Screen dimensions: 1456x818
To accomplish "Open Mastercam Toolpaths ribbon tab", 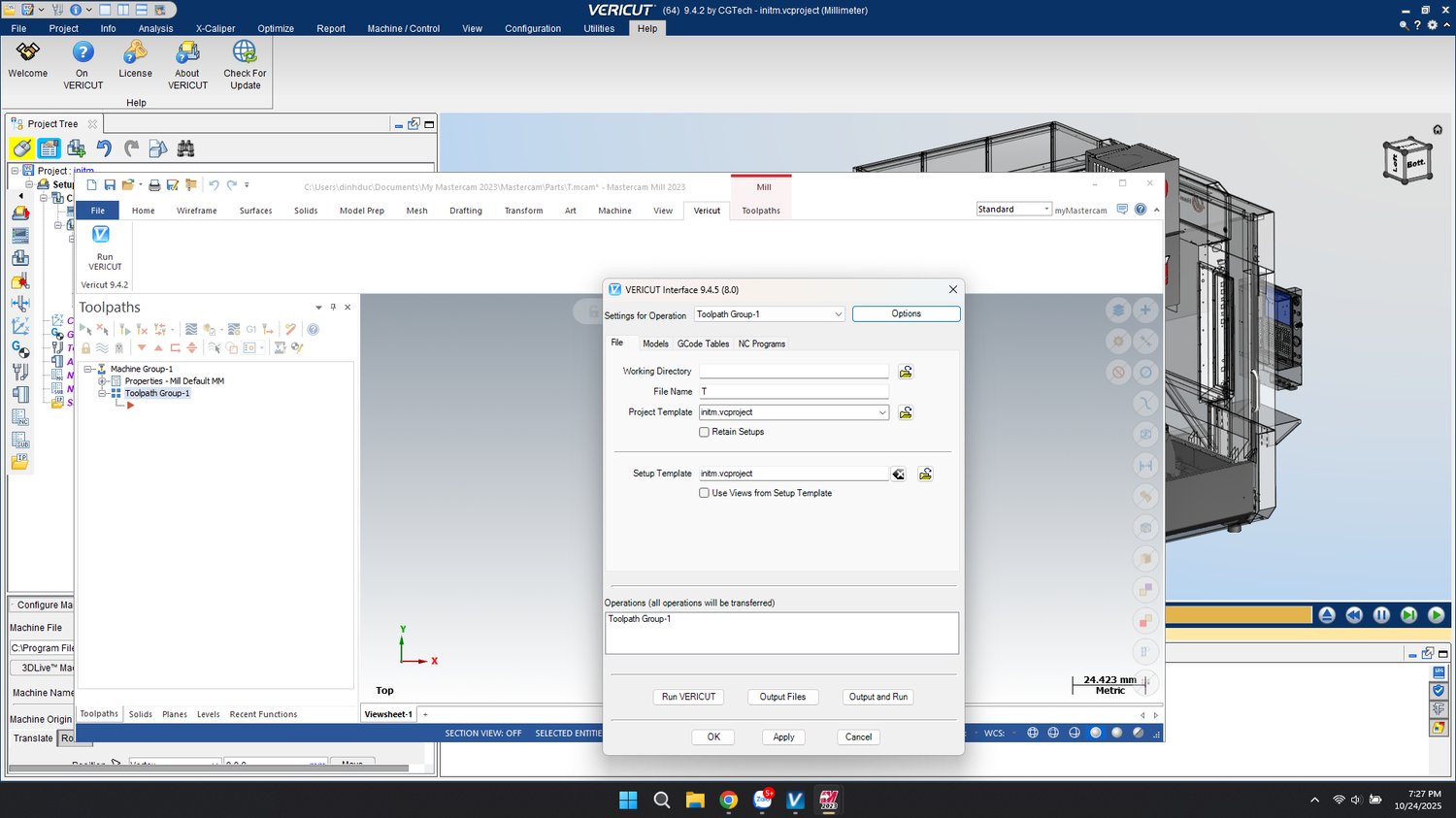I will point(761,211).
